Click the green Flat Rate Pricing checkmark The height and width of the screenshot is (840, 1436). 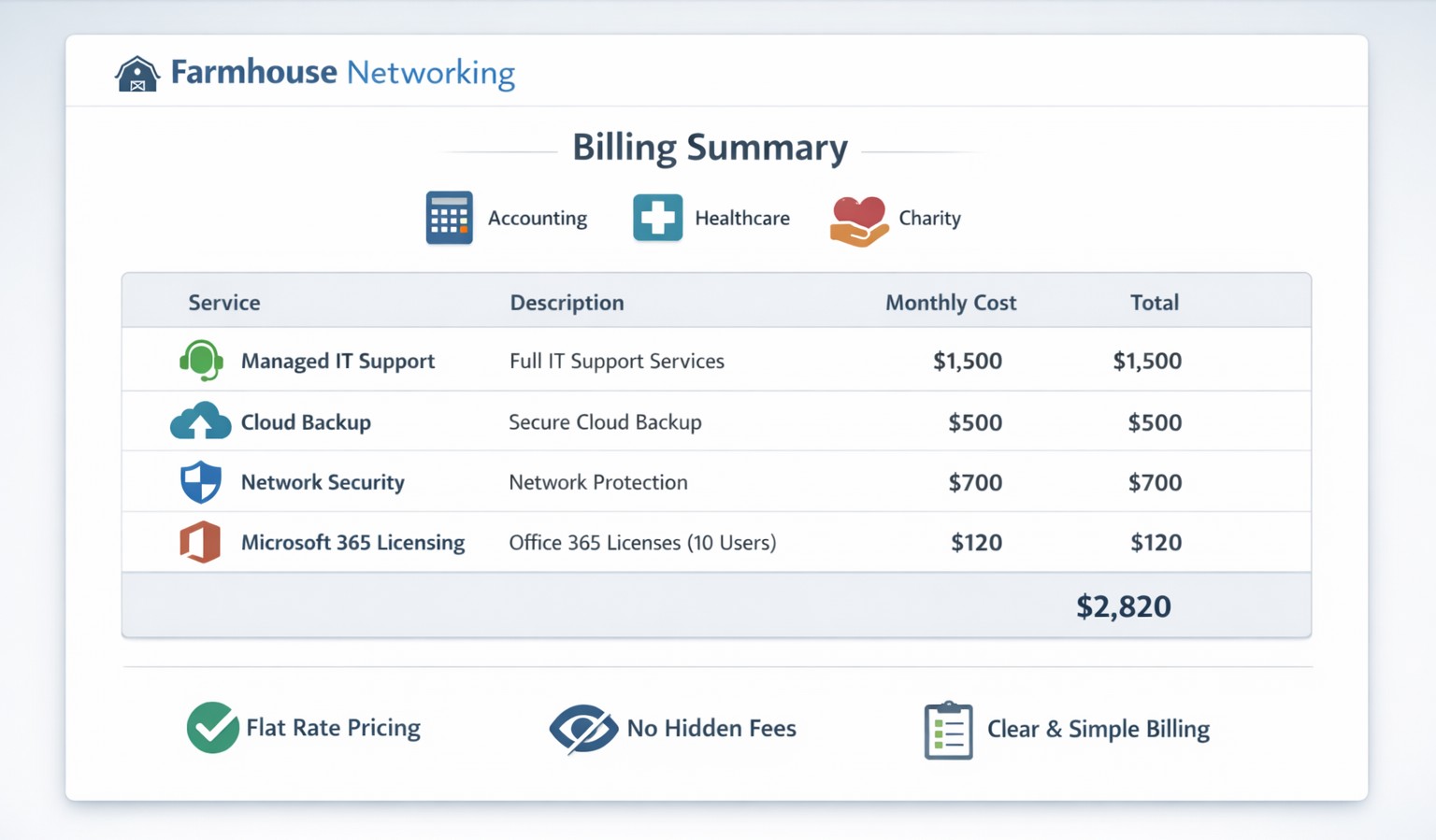[212, 728]
